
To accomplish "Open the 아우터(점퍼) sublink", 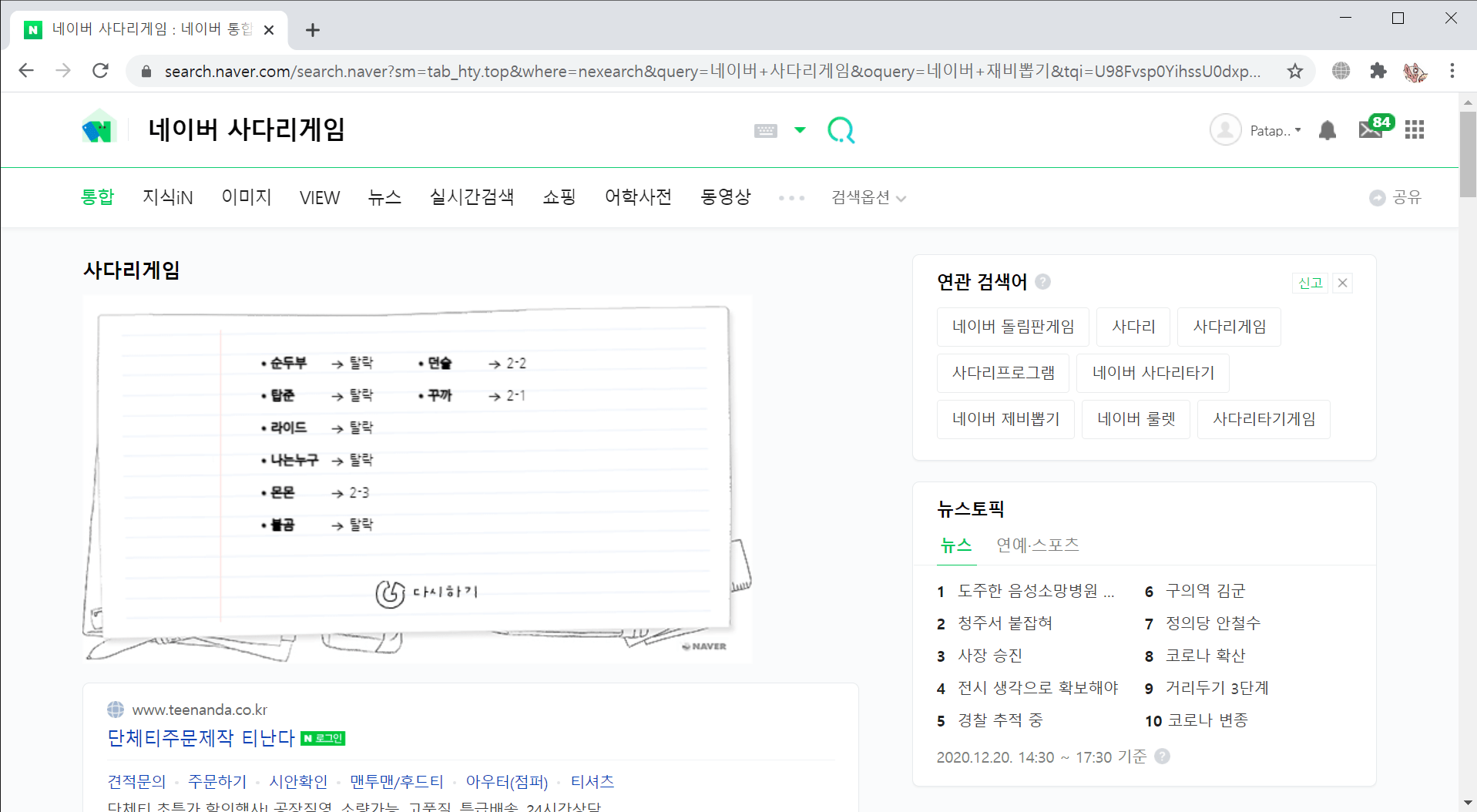I will point(506,781).
